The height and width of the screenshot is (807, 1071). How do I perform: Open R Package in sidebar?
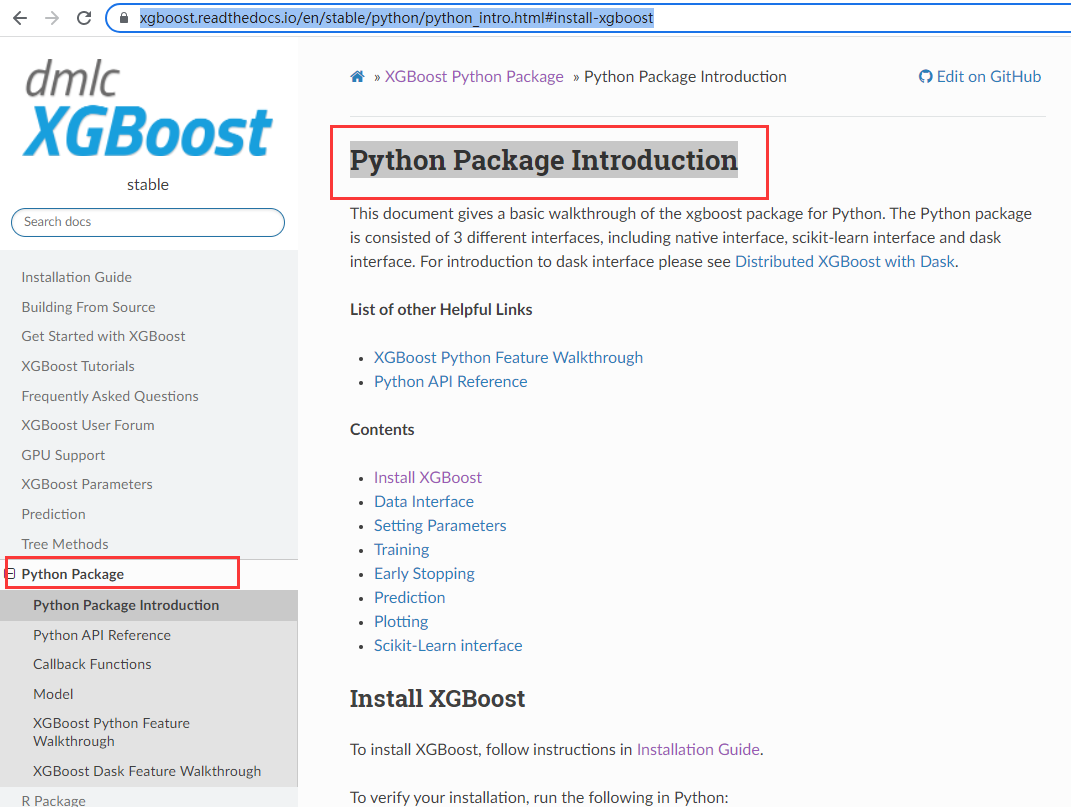coord(53,800)
